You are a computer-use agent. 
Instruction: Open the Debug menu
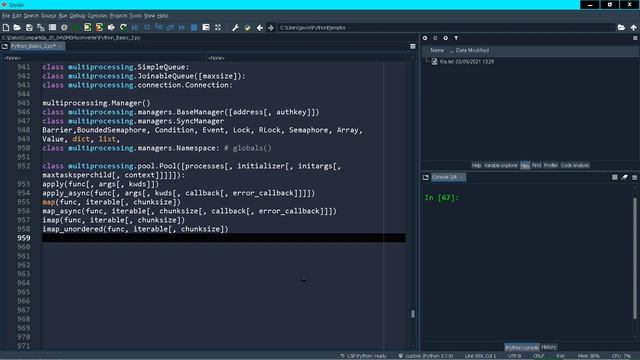click(77, 16)
